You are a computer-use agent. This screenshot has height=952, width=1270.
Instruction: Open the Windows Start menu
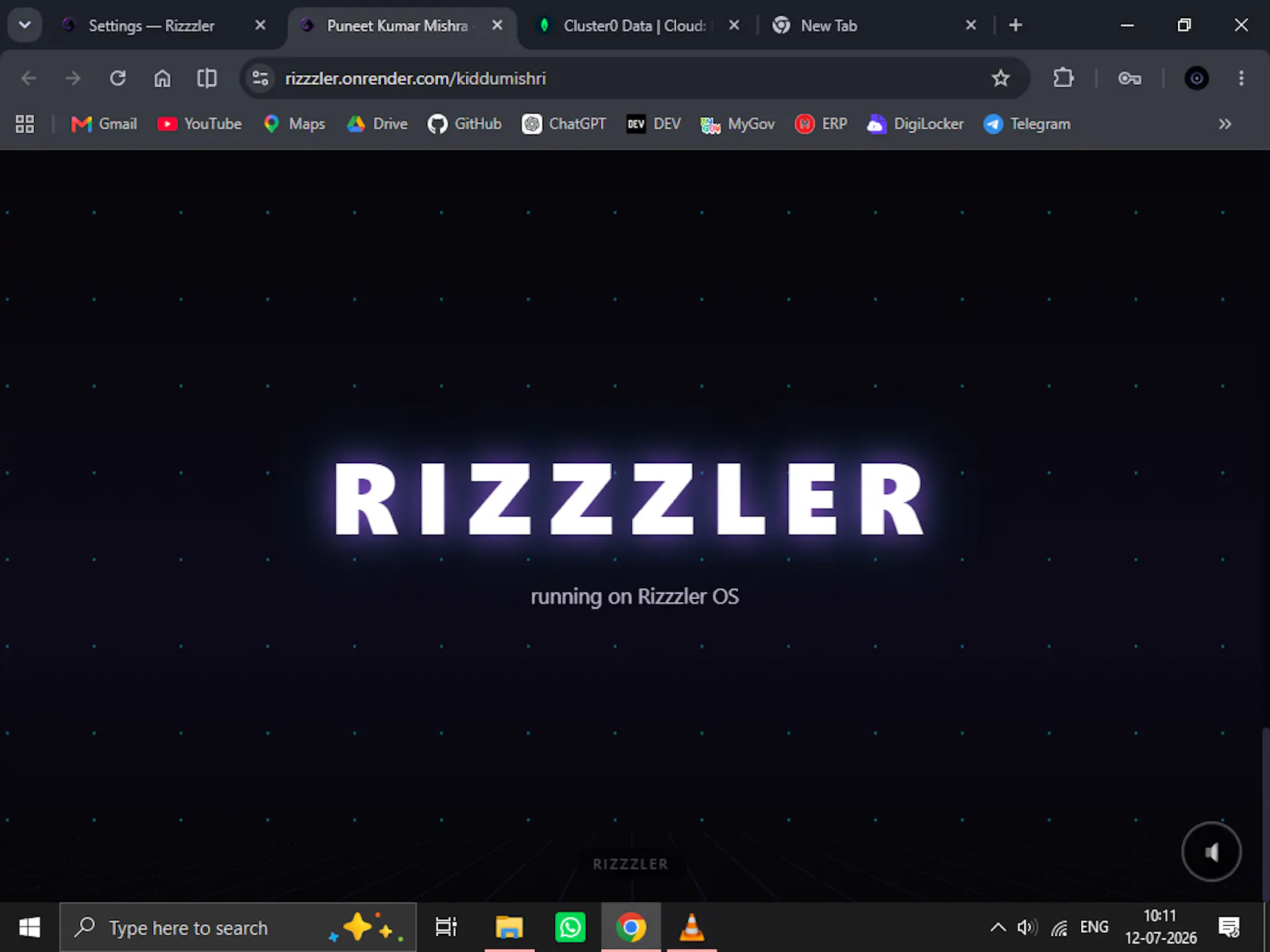29,927
